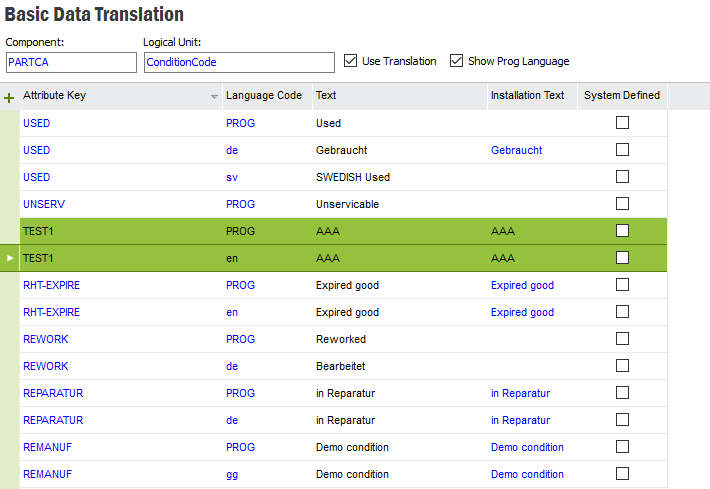Click the System Defined column header
This screenshot has width=710, height=489.
click(622, 96)
